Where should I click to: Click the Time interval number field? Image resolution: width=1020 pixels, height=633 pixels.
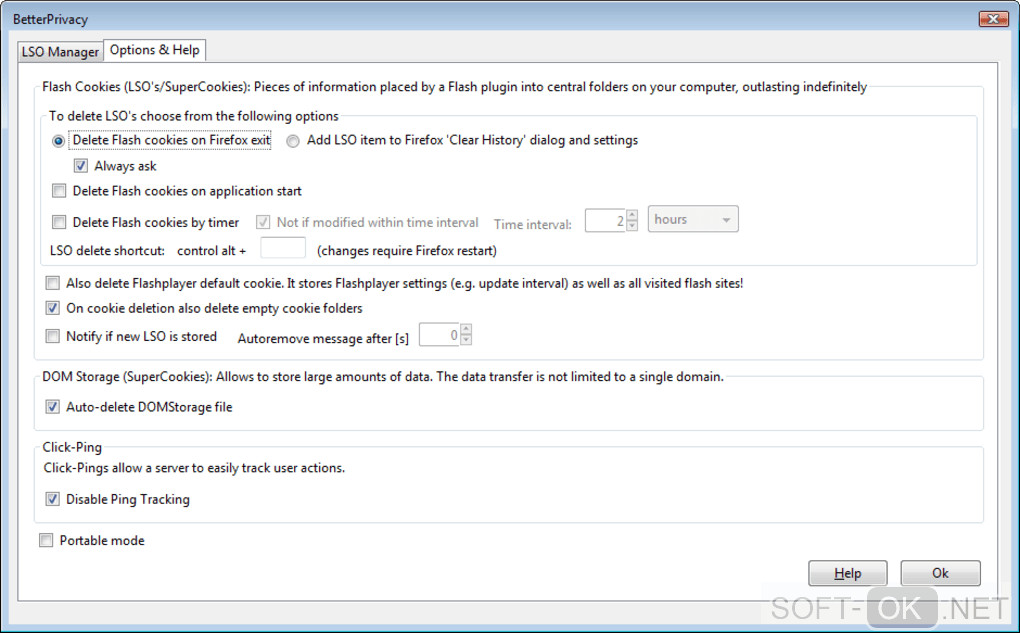coord(605,221)
